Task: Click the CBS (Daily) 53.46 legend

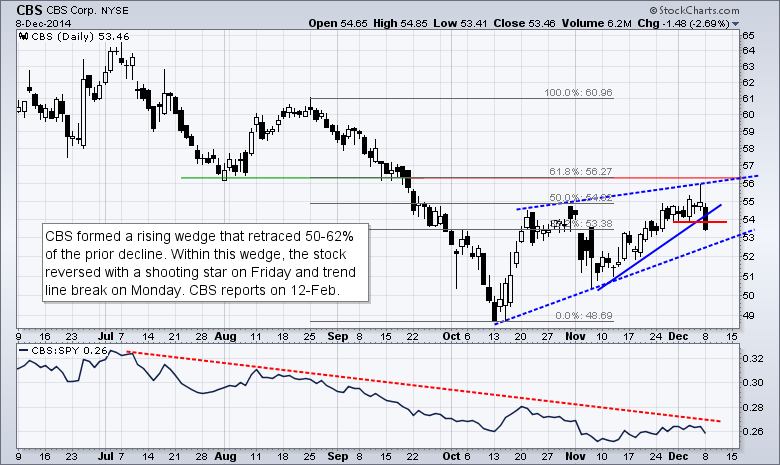Action: pyautogui.click(x=80, y=36)
